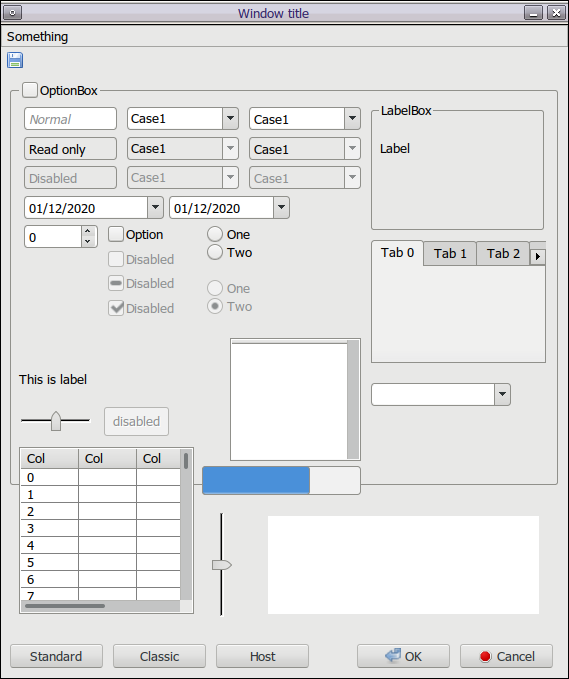569x679 pixels.
Task: Select the enabled One radio button
Action: 215,234
